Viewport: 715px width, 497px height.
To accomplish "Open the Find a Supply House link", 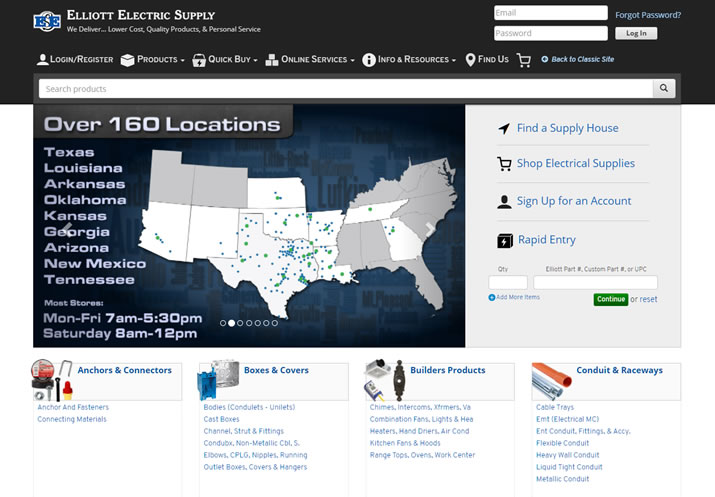I will click(x=568, y=128).
